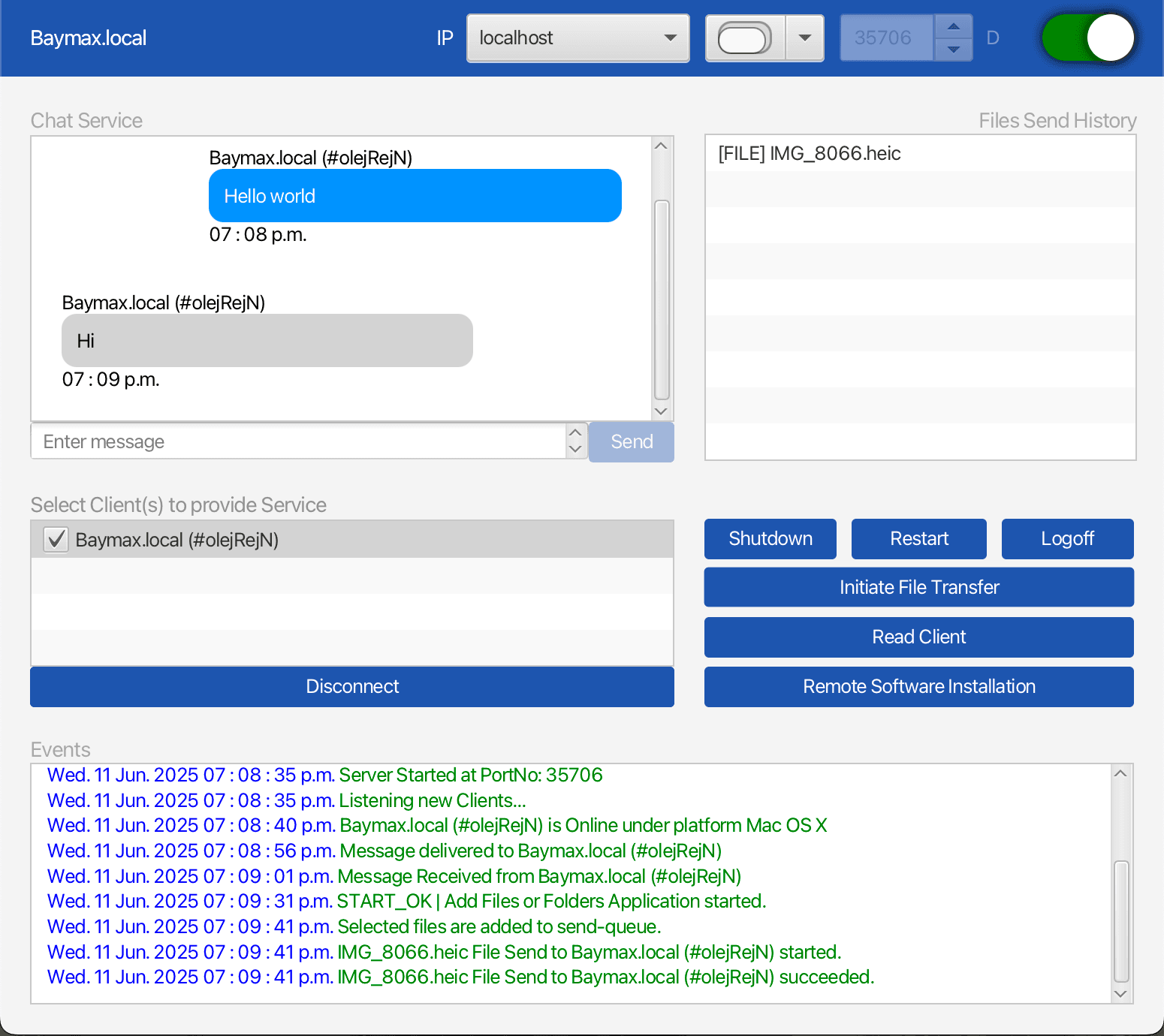Open the localhost IP dropdown
1164x1036 pixels.
(x=577, y=38)
